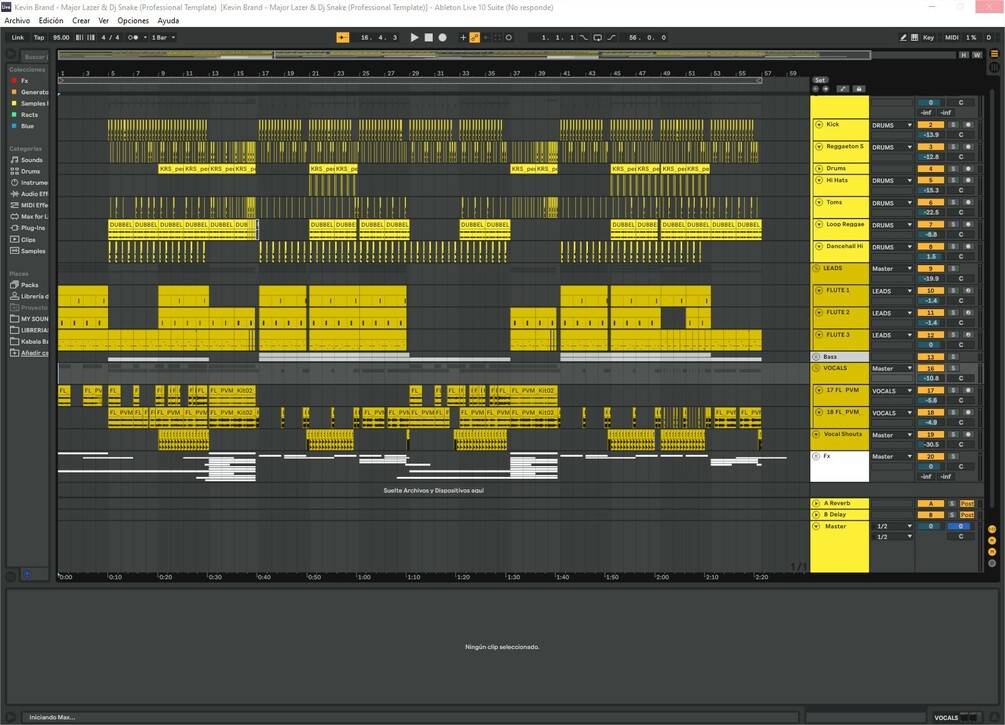The image size is (1005, 725).
Task: Toggle the Arrangement Loop switch
Action: pyautogui.click(x=597, y=37)
